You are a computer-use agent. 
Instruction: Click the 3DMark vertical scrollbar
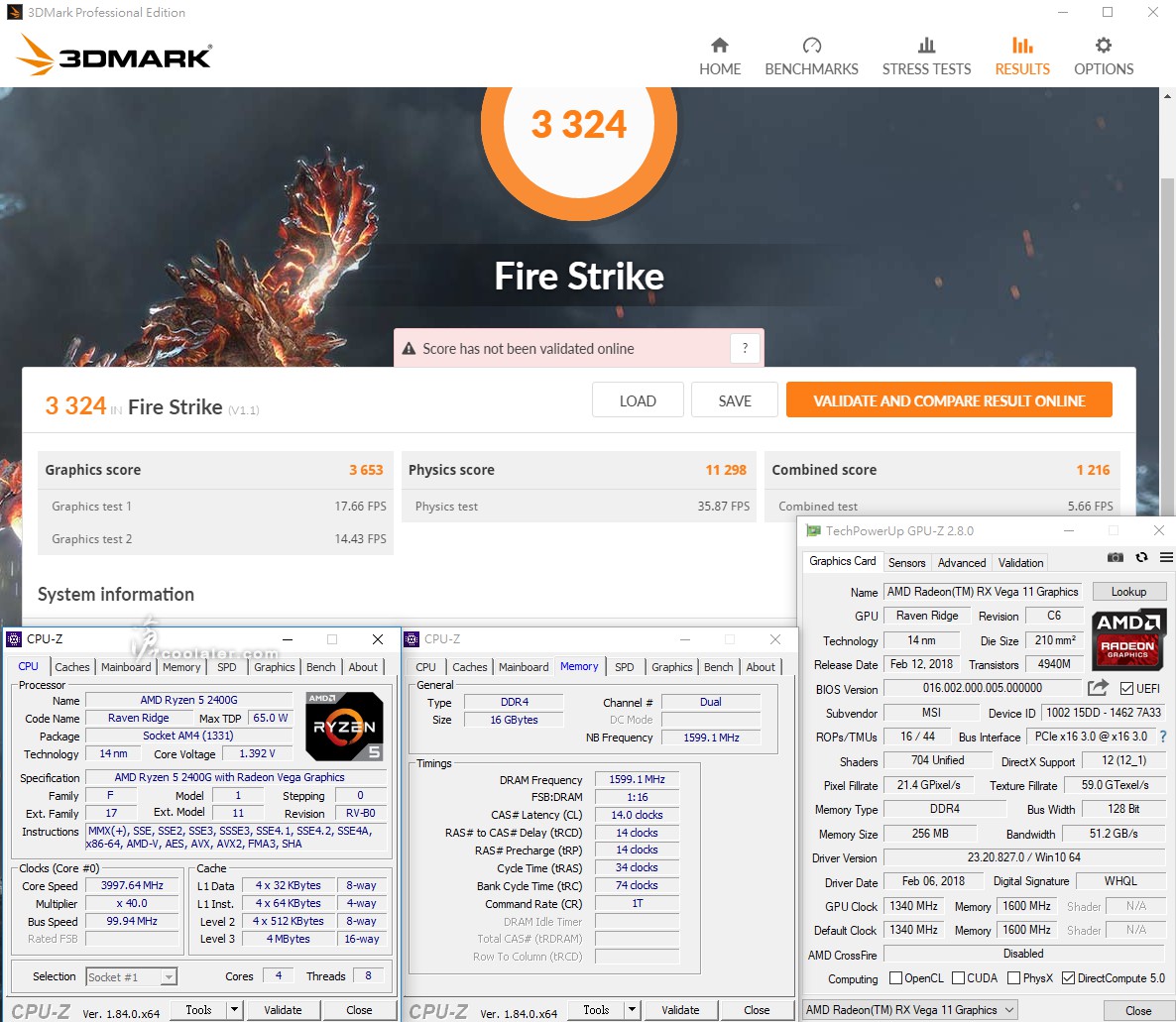point(1168,345)
